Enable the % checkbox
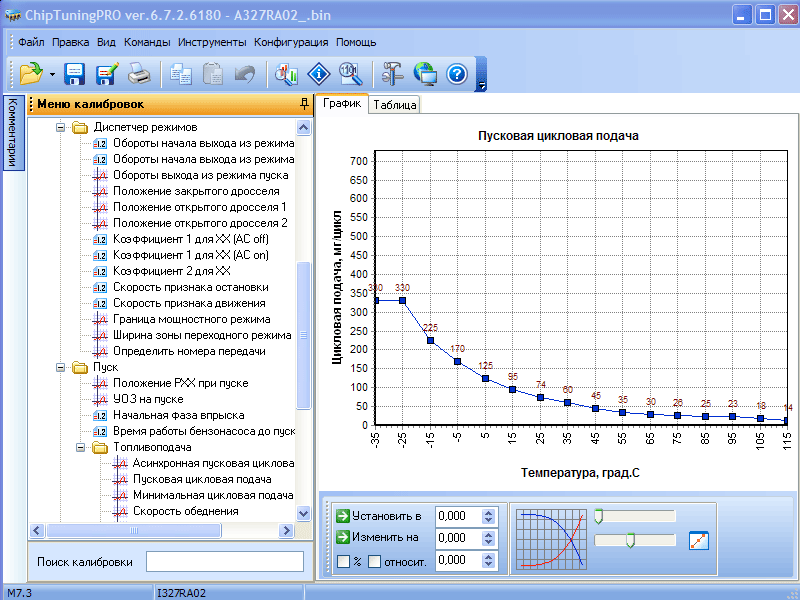800x600 pixels. [x=343, y=561]
